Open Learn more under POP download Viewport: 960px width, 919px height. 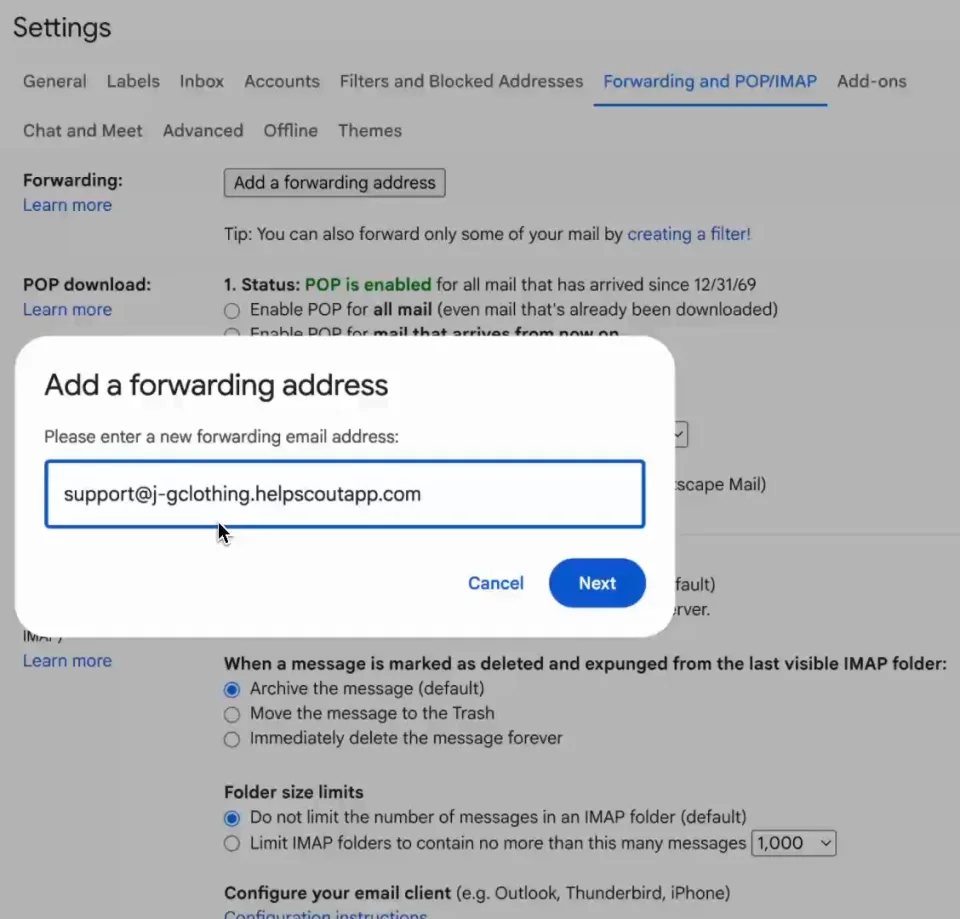pyautogui.click(x=67, y=310)
